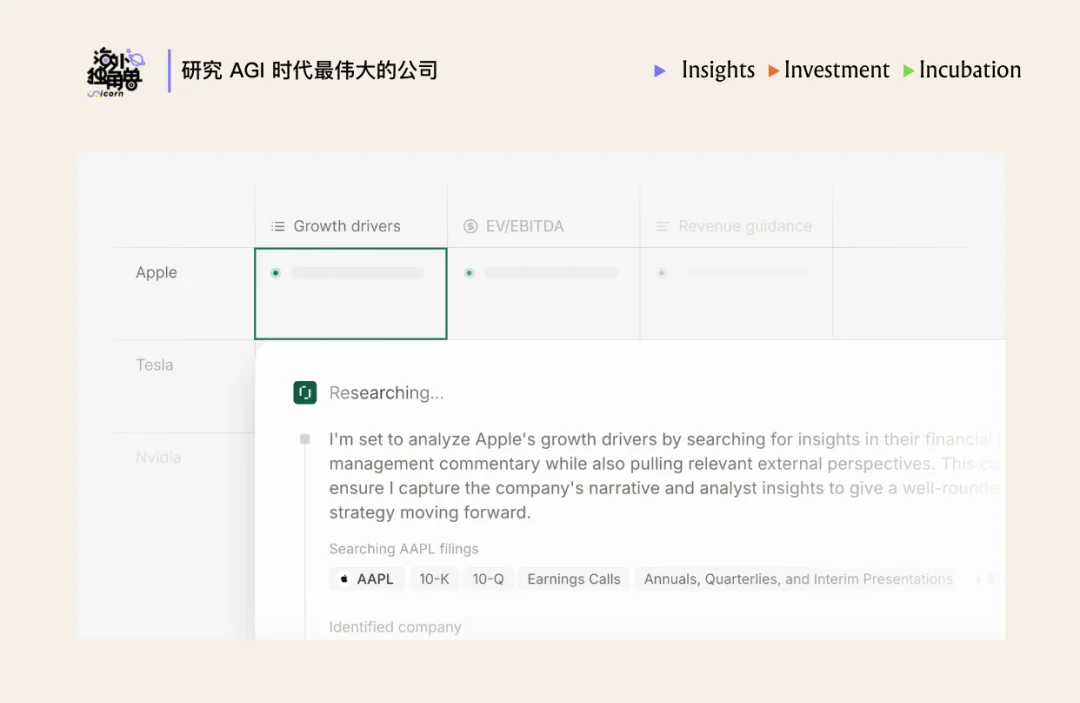
Task: Select the Tesla row label
Action: click(153, 365)
